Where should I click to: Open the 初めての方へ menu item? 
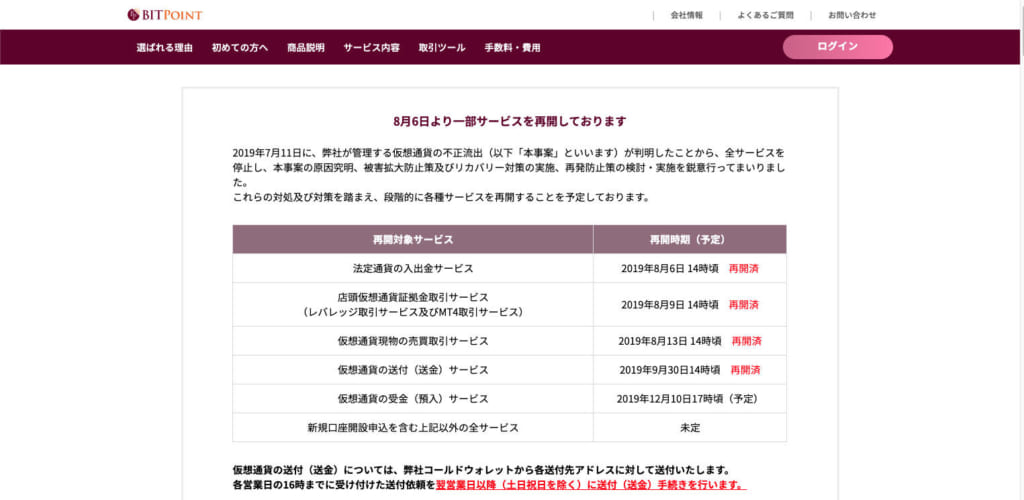pos(240,47)
